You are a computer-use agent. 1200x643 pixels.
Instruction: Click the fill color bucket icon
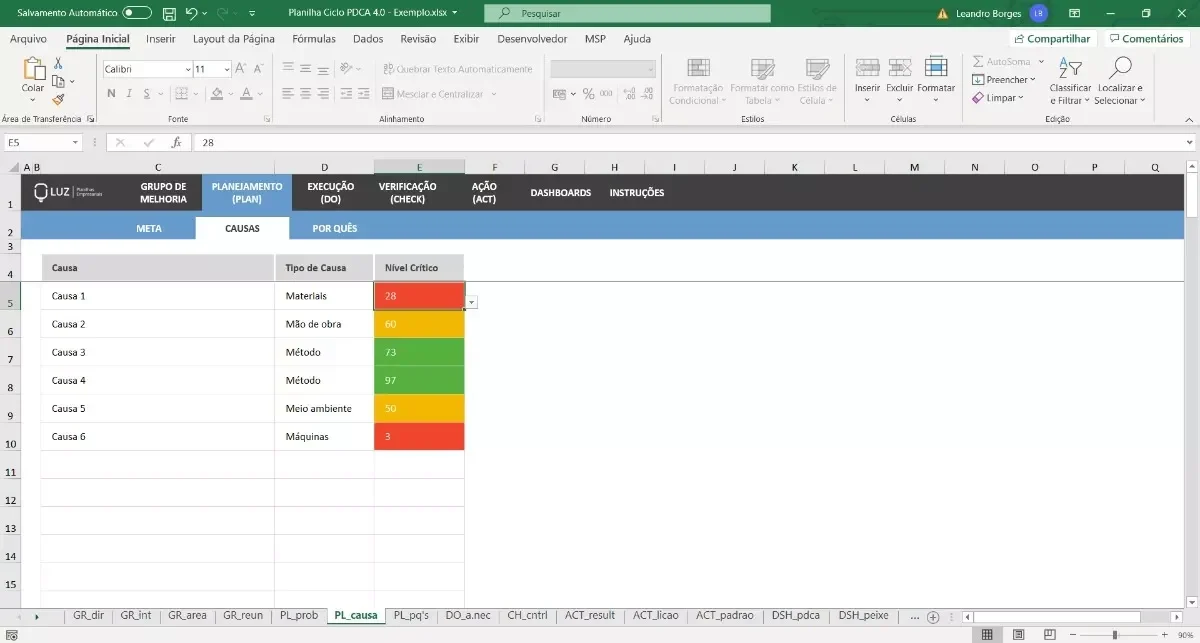coord(216,94)
